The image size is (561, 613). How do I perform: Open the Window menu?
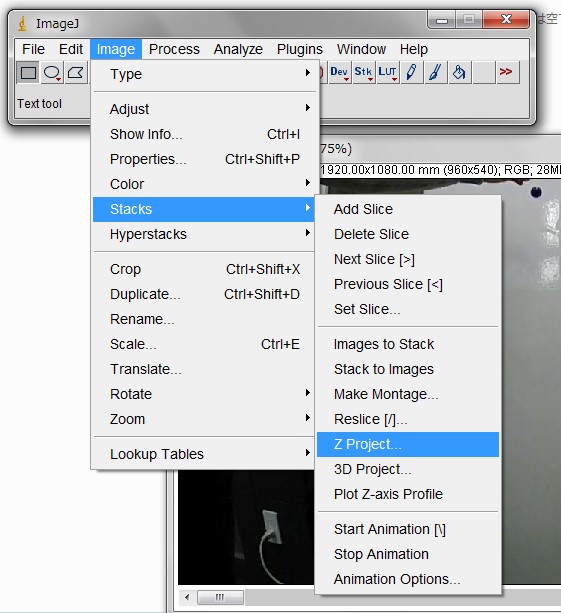[361, 49]
